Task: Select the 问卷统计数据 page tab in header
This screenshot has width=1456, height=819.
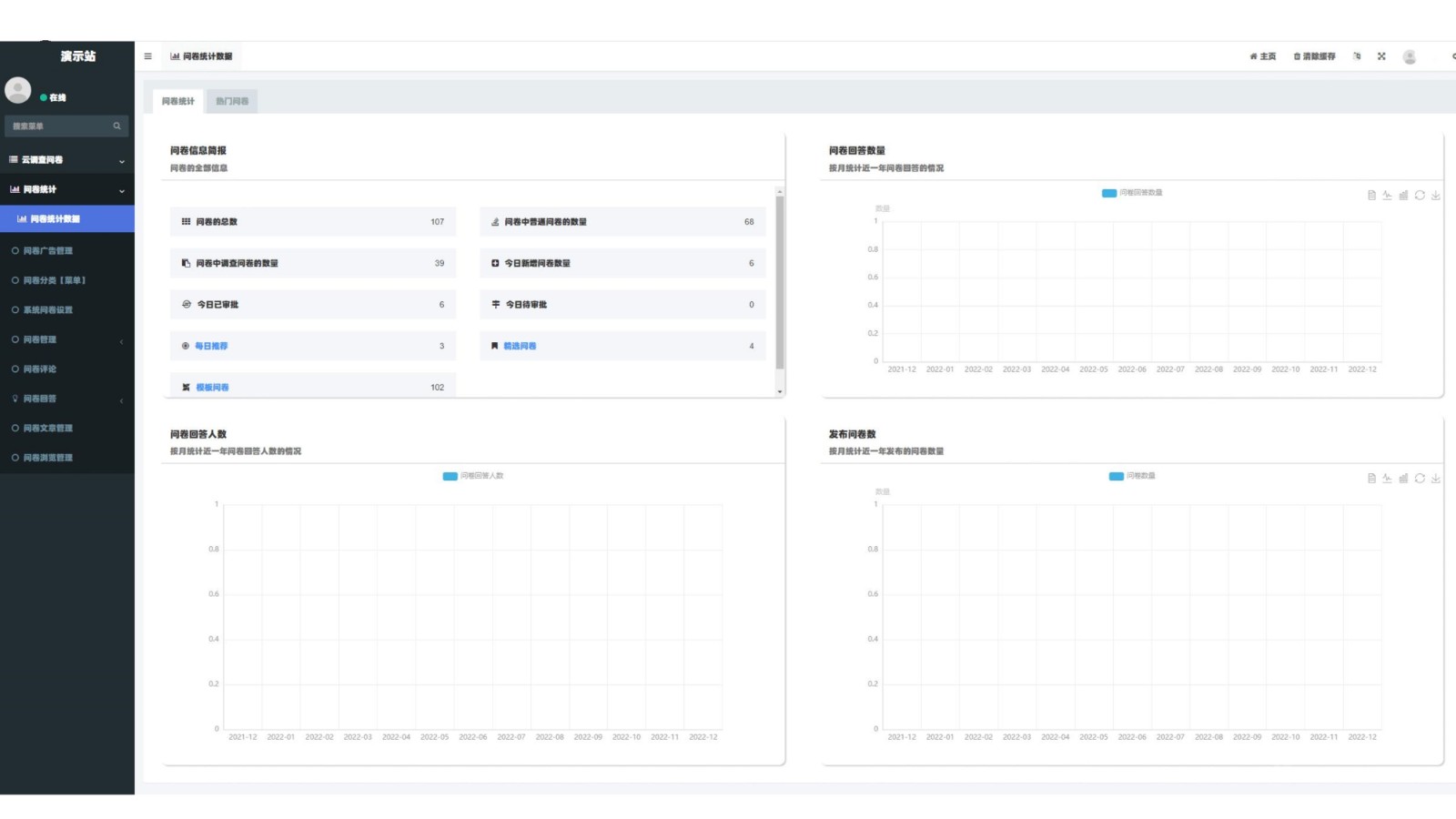Action: point(201,56)
